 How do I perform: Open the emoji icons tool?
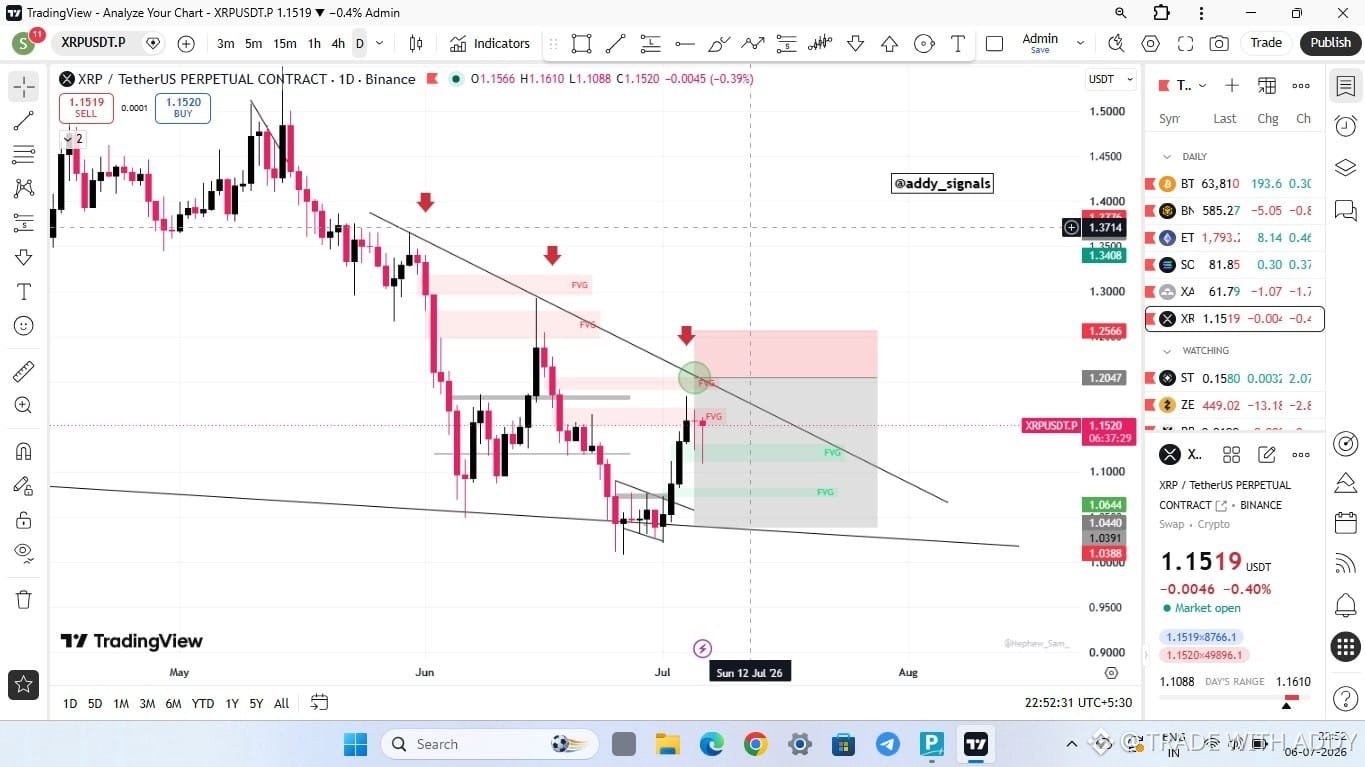click(x=24, y=326)
